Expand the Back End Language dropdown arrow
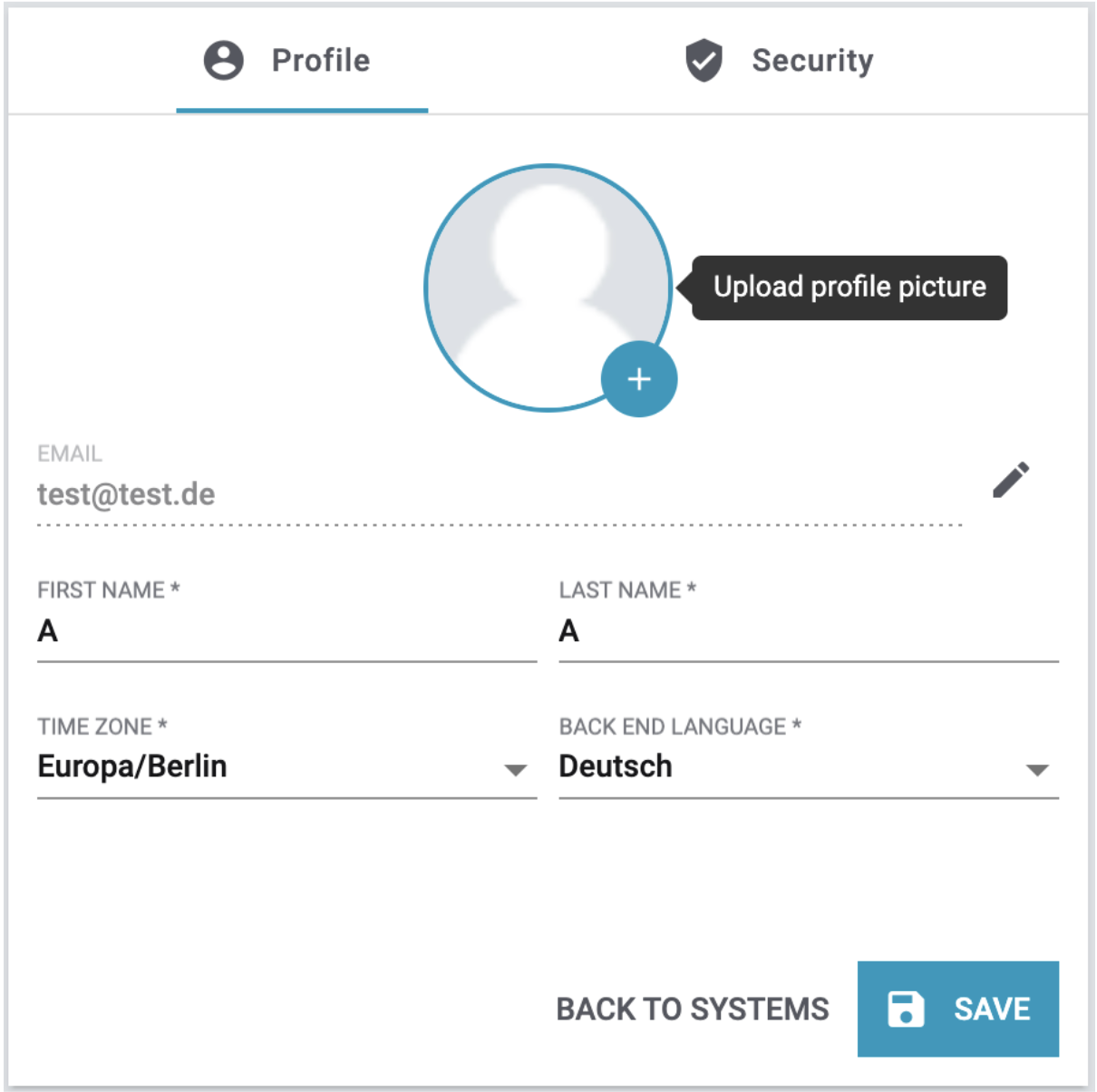Screen dimensions: 1097x1092 coord(1037,770)
